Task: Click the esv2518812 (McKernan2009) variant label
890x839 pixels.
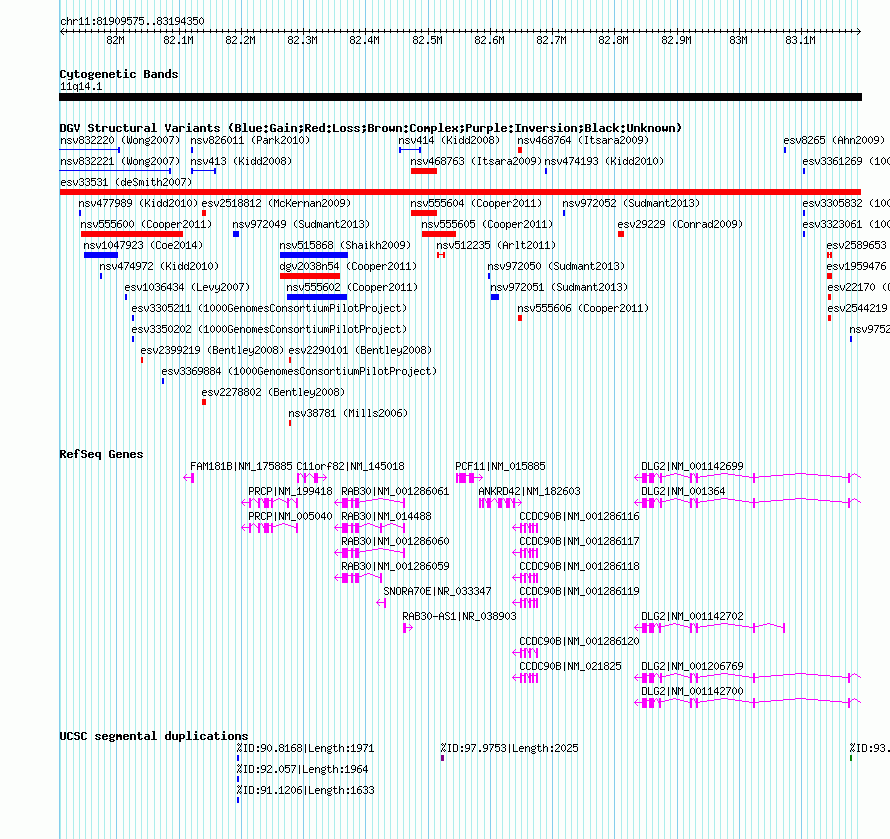Action: tap(276, 203)
